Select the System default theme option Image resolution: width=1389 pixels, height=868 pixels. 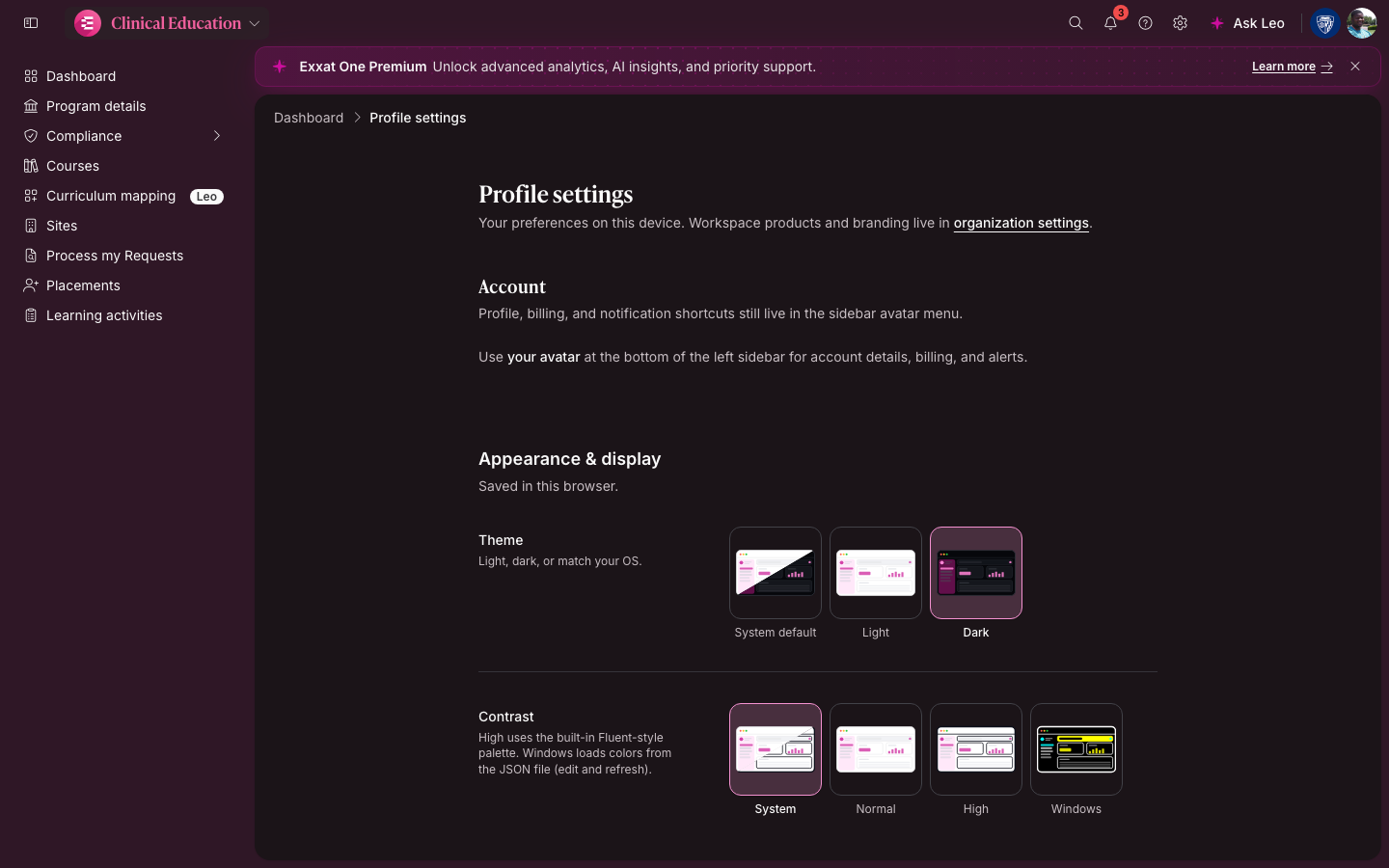776,573
